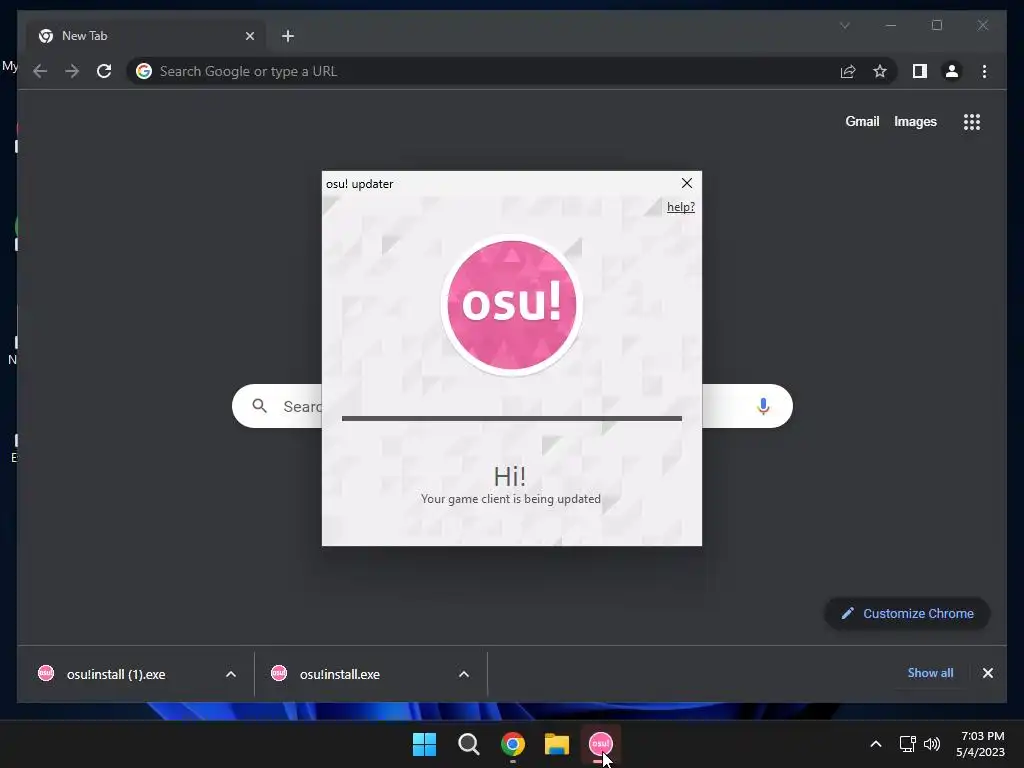Viewport: 1024px width, 768px height.
Task: Show all downloads
Action: pos(930,673)
